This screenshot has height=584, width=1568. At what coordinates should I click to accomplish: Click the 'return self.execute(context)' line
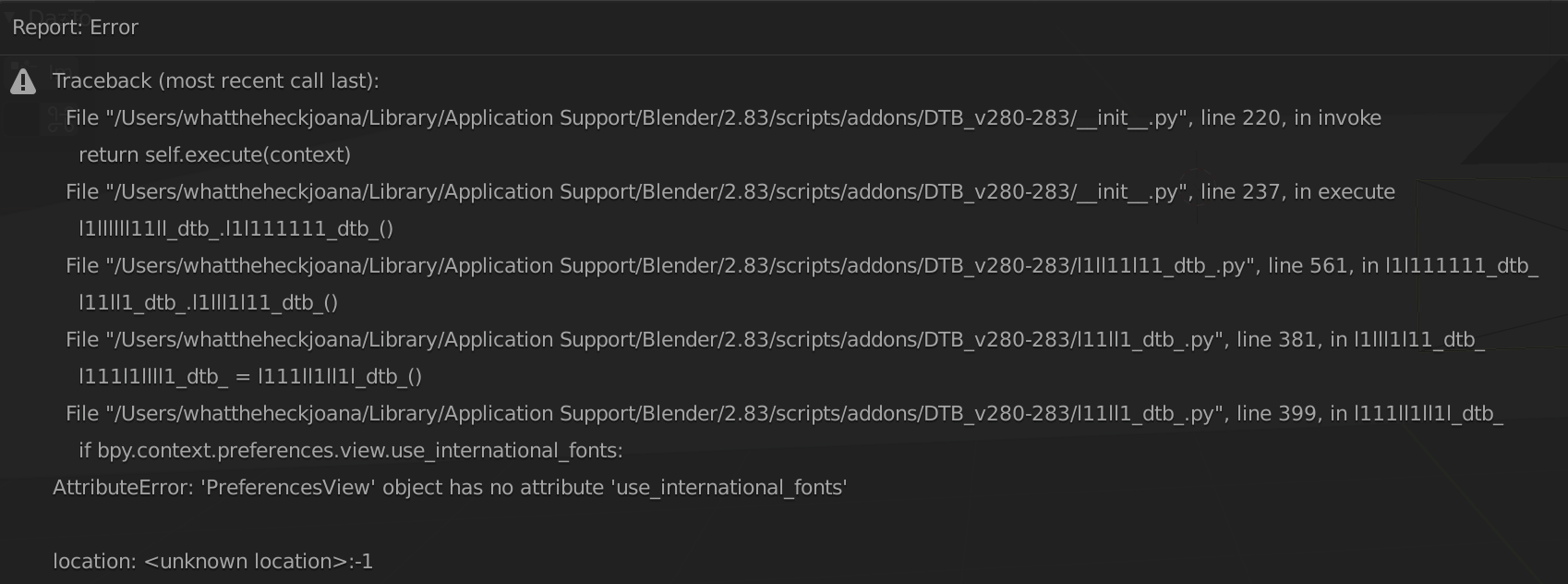point(214,155)
